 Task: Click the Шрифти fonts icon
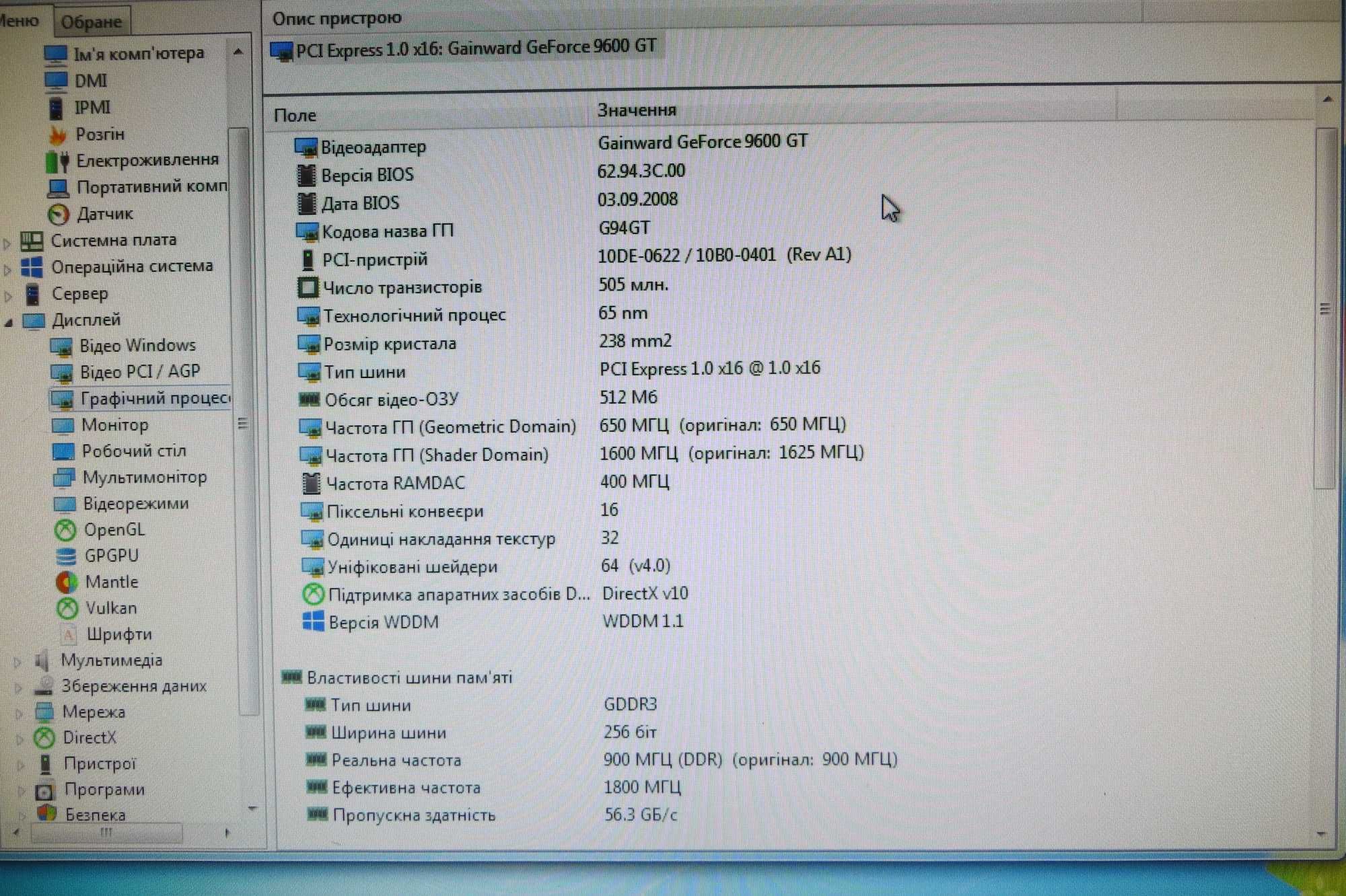pyautogui.click(x=69, y=634)
